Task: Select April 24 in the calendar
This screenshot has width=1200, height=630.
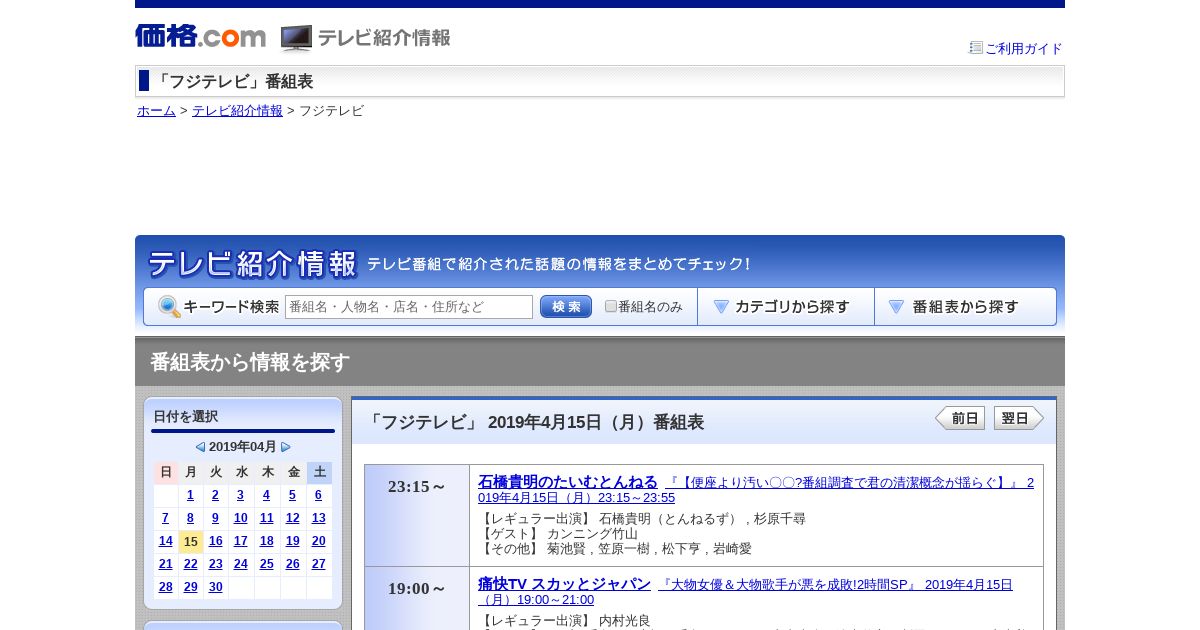Action: pyautogui.click(x=240, y=564)
